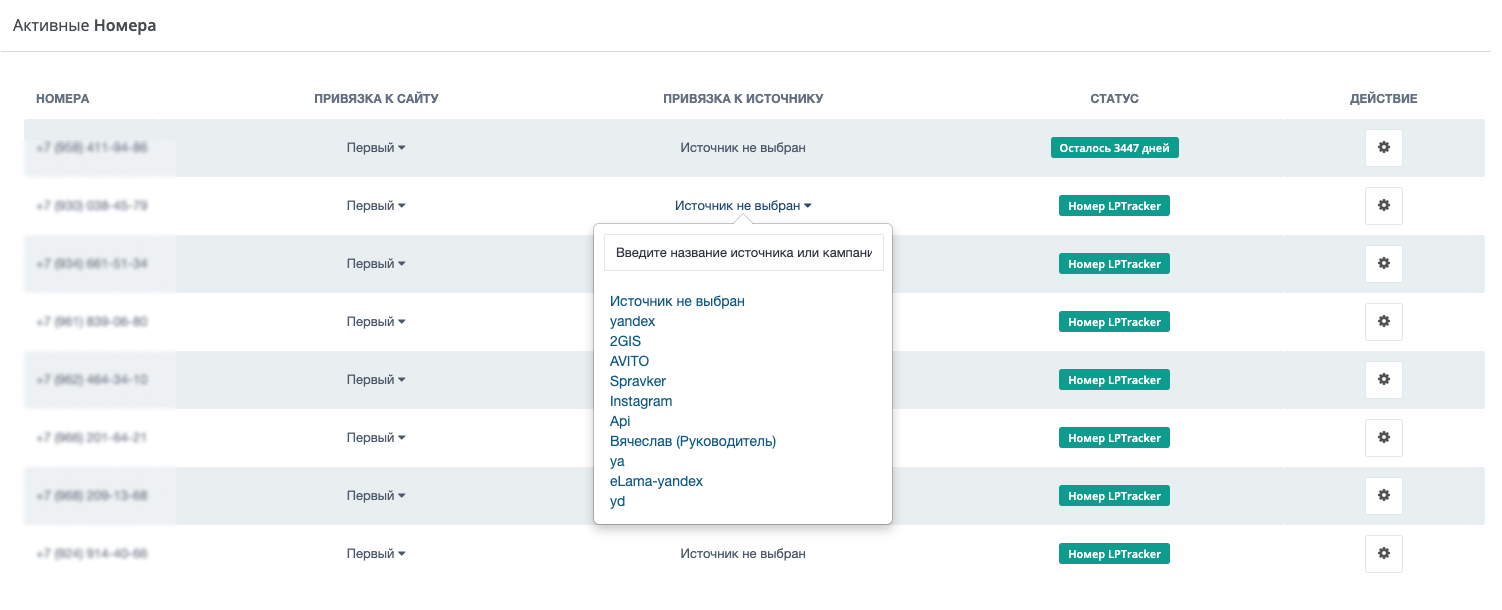Expand the Первый site dropdown in last row

pos(376,554)
